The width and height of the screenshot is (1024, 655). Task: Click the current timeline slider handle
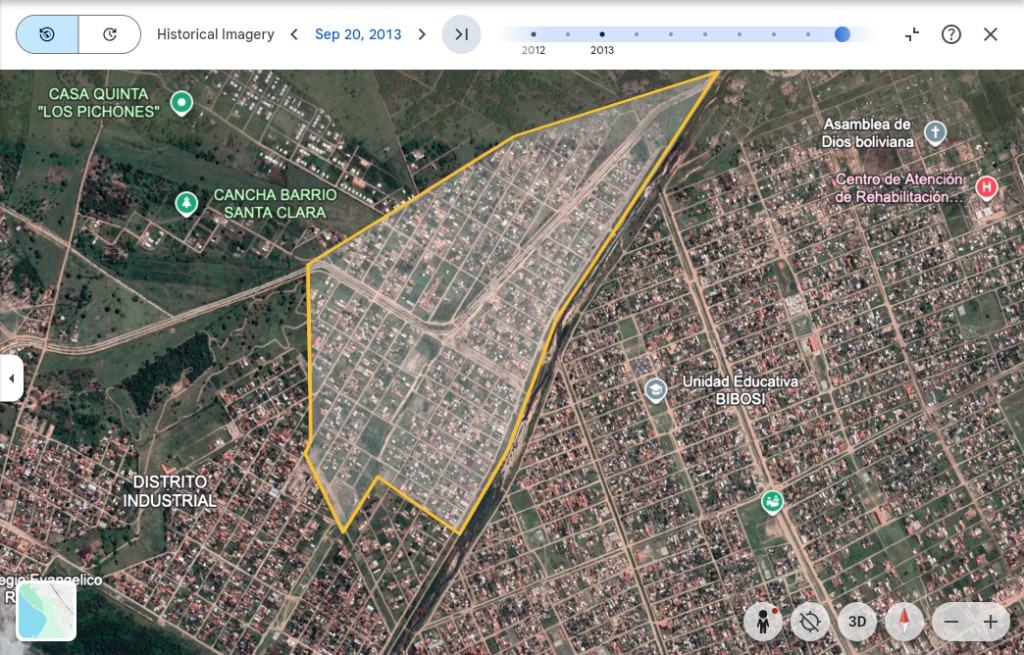coord(842,34)
